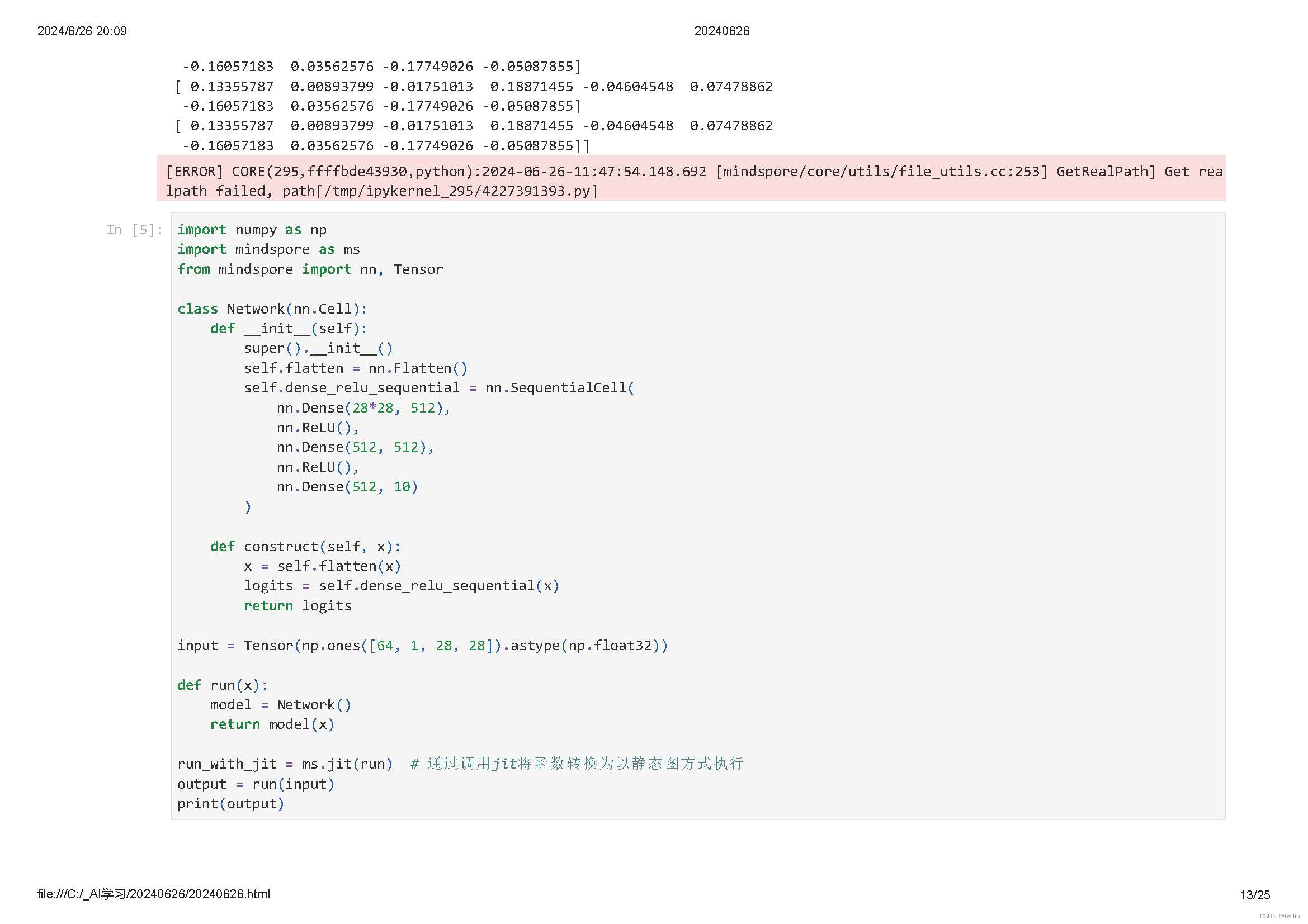This screenshot has width=1308, height=924.
Task: Click the CSDN watermark in corner
Action: click(1279, 916)
